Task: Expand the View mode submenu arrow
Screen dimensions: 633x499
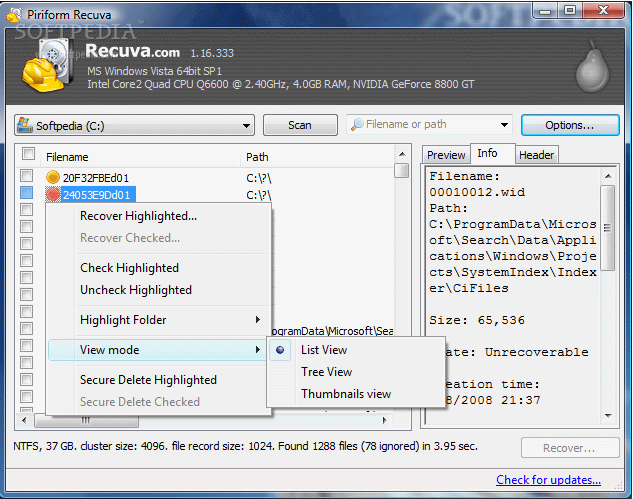Action: [258, 350]
